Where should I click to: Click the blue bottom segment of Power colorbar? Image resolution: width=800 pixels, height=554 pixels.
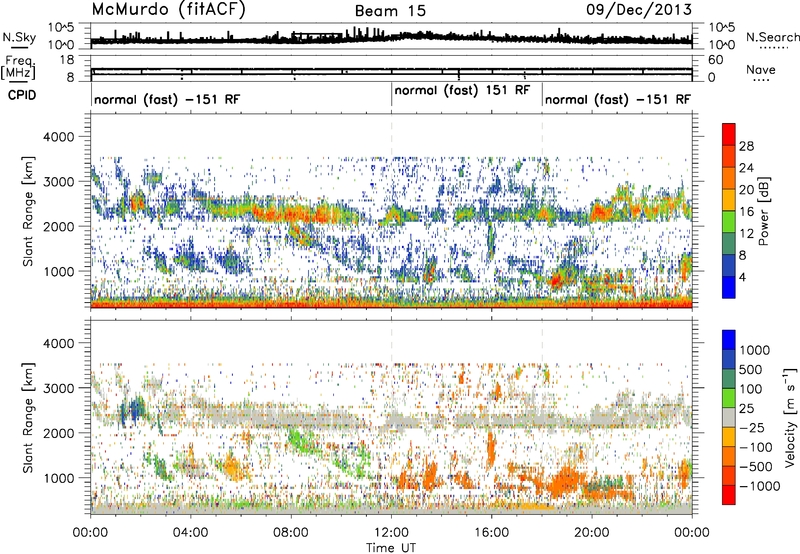coord(729,287)
